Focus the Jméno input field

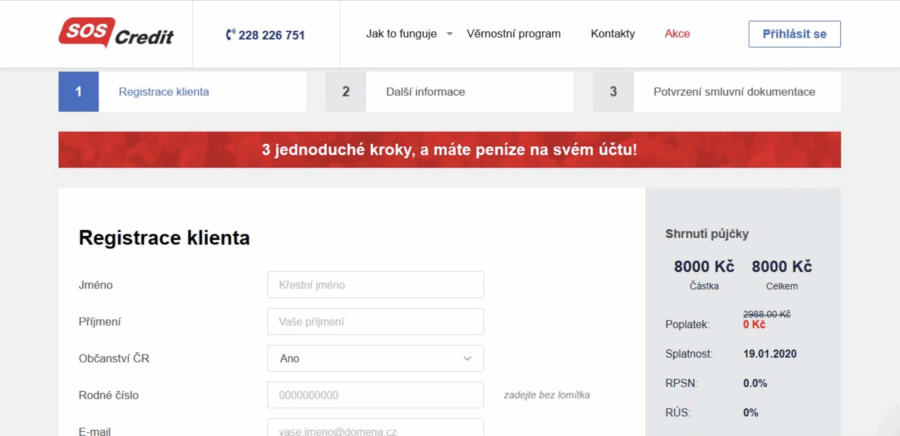(x=375, y=285)
